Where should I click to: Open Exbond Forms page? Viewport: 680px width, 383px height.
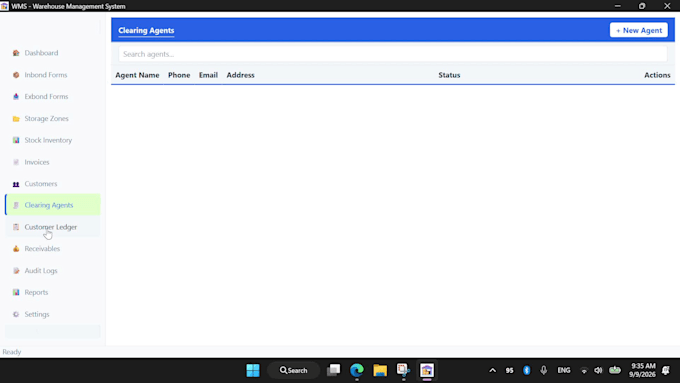[52, 96]
